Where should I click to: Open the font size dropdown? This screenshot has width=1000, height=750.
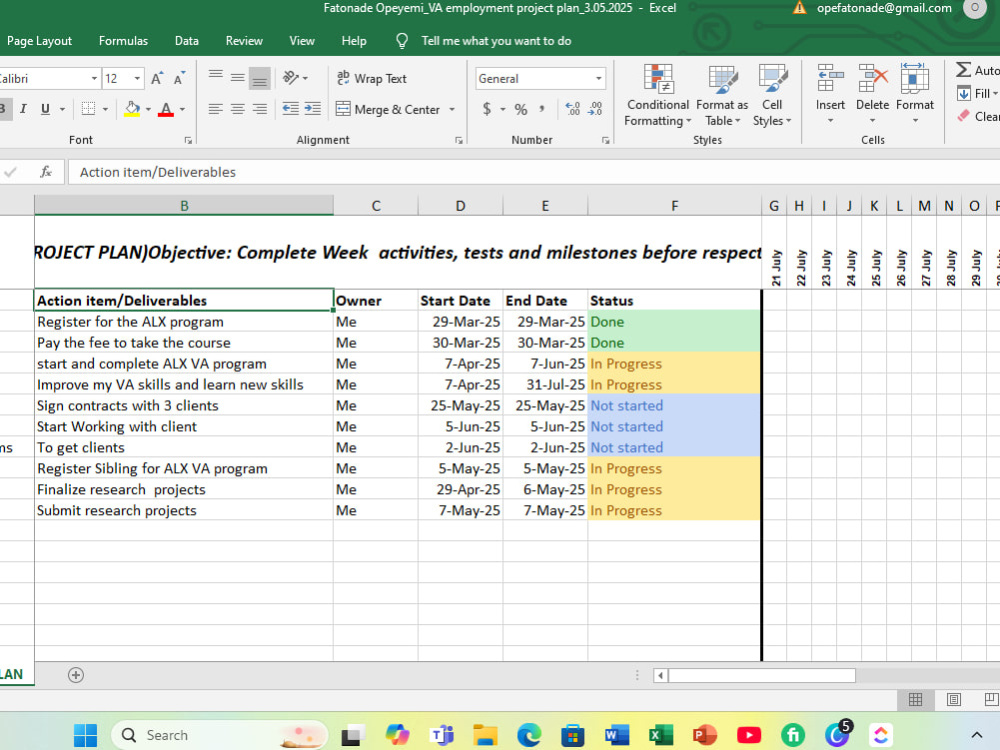click(x=137, y=78)
